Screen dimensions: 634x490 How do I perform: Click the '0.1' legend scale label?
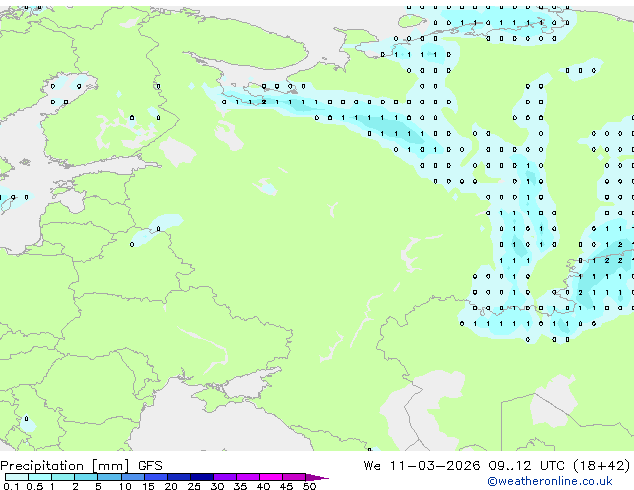(x=11, y=486)
